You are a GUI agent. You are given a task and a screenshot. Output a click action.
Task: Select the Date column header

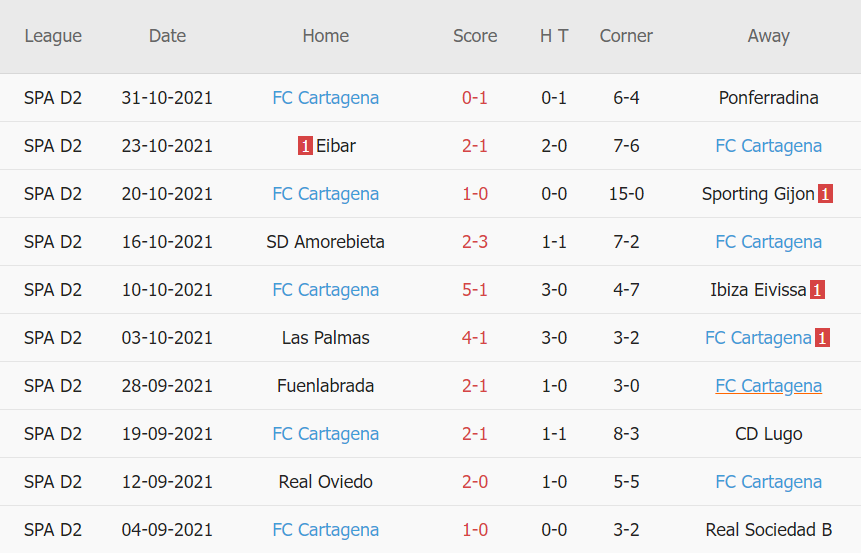pyautogui.click(x=167, y=36)
